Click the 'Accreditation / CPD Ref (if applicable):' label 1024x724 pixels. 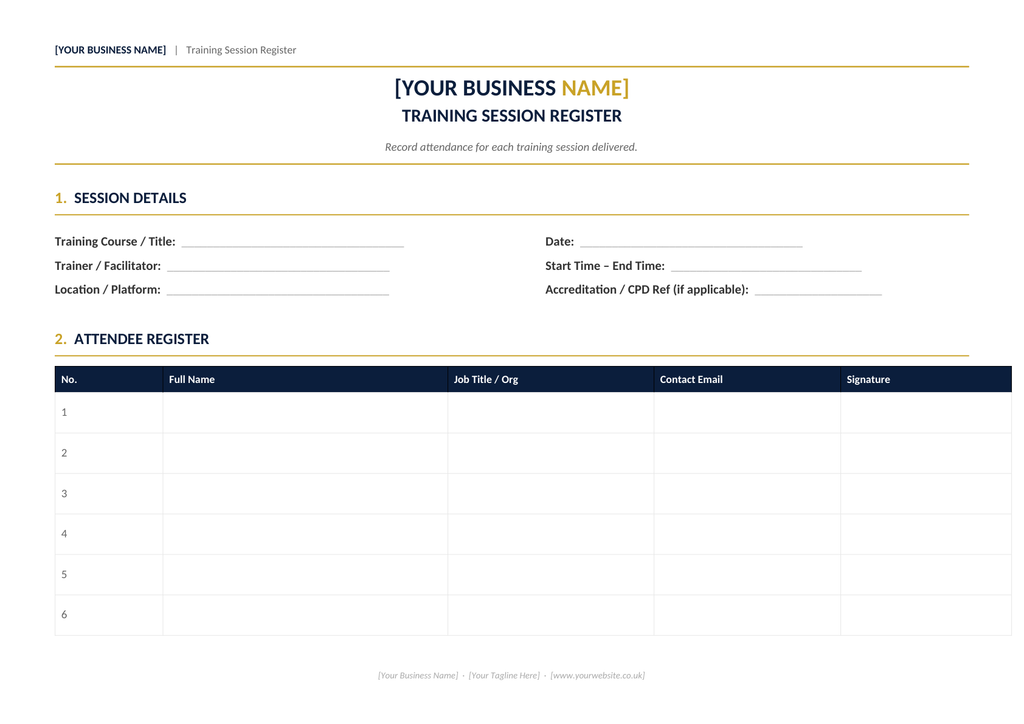647,289
